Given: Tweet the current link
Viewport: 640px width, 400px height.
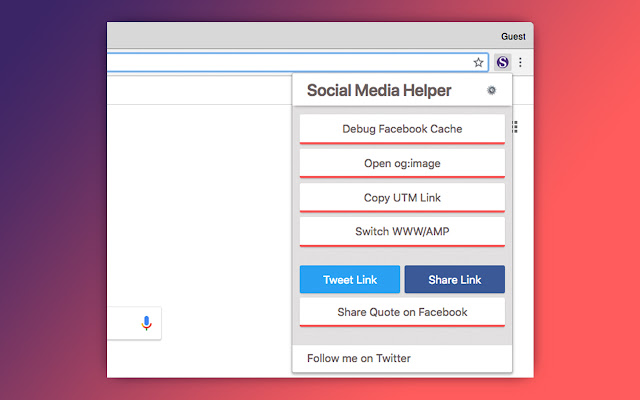Looking at the screenshot, I should 350,279.
